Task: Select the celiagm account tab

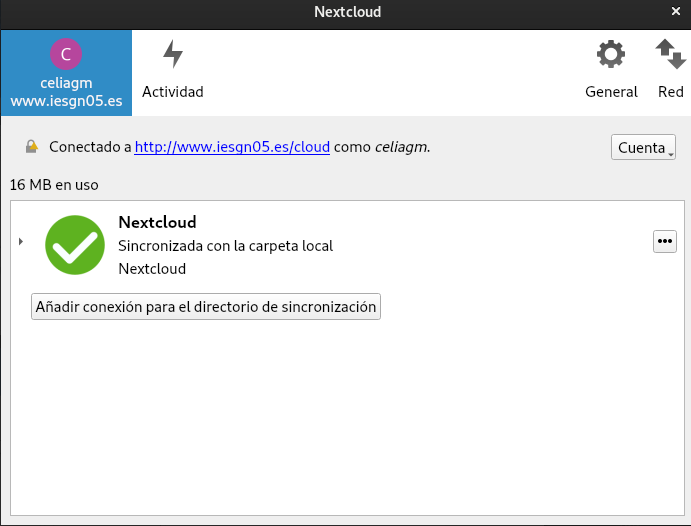Action: click(66, 73)
